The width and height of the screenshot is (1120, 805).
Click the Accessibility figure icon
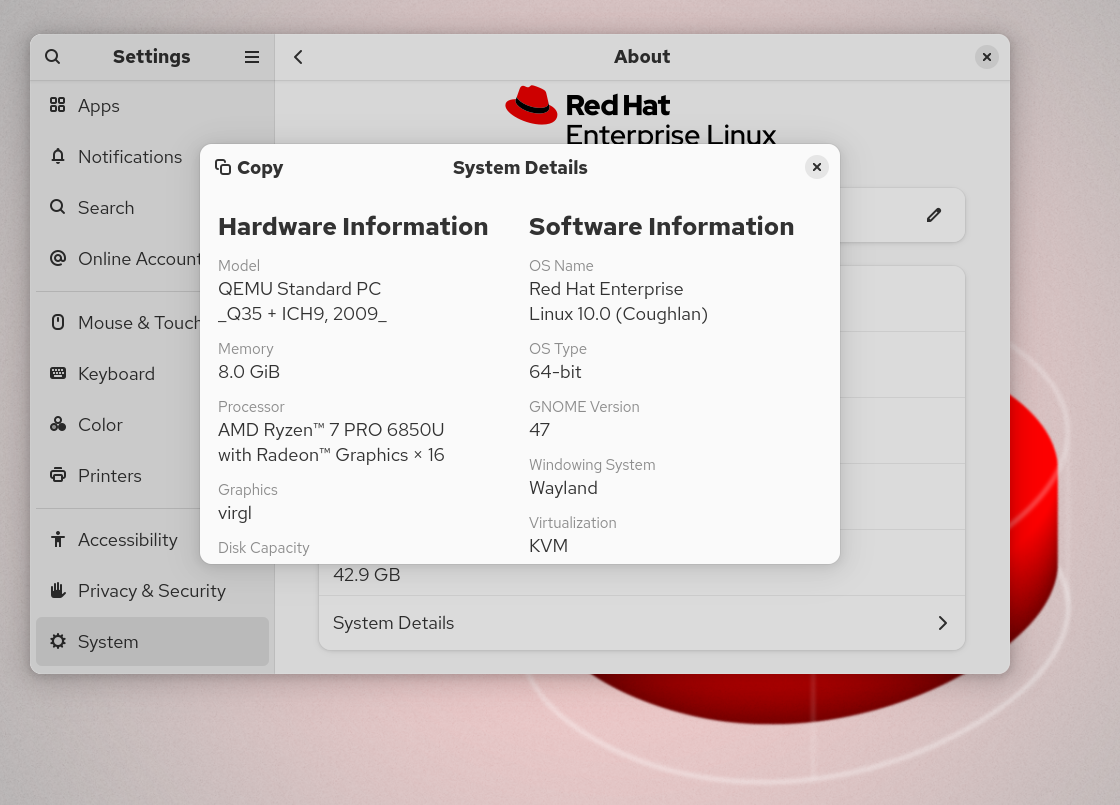pos(58,539)
